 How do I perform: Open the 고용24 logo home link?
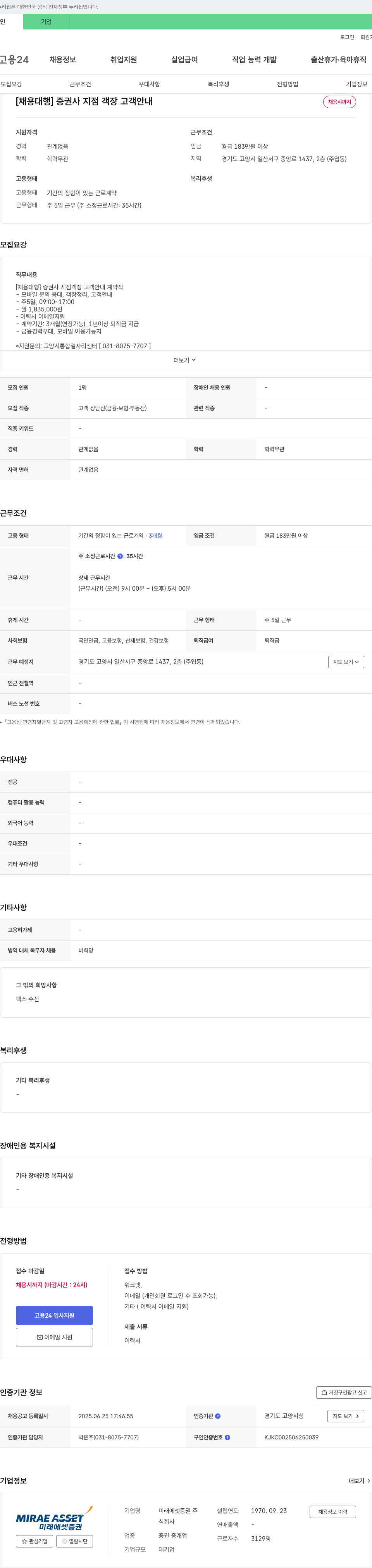(14, 60)
